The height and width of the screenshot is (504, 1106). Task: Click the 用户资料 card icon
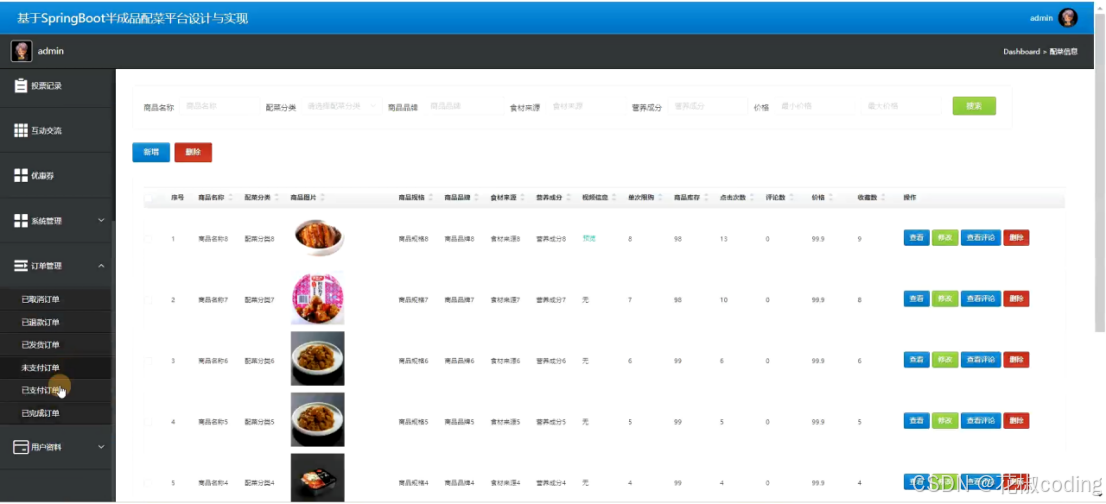tap(20, 447)
